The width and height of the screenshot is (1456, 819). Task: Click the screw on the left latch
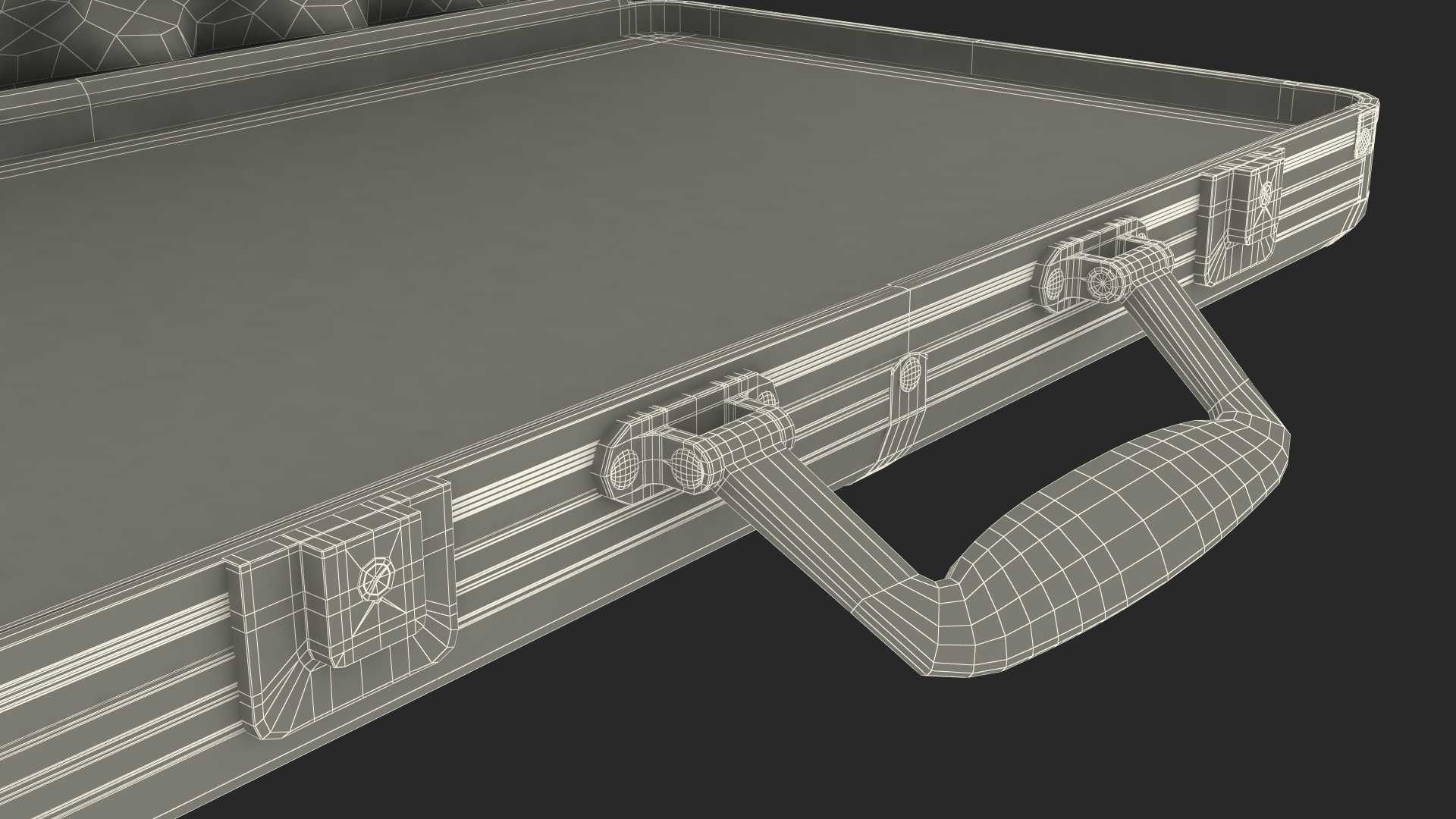coord(377,580)
